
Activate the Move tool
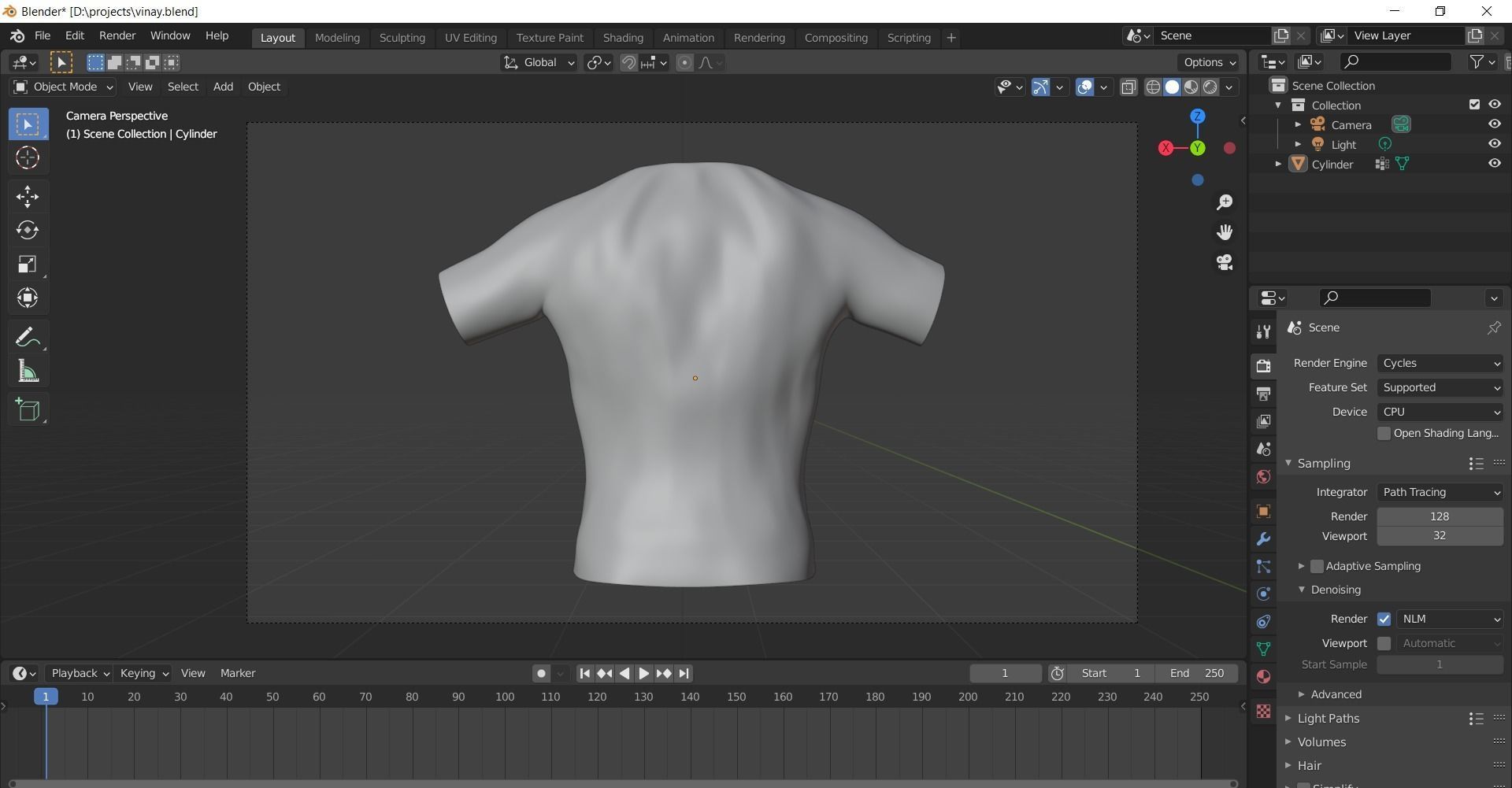pos(28,197)
